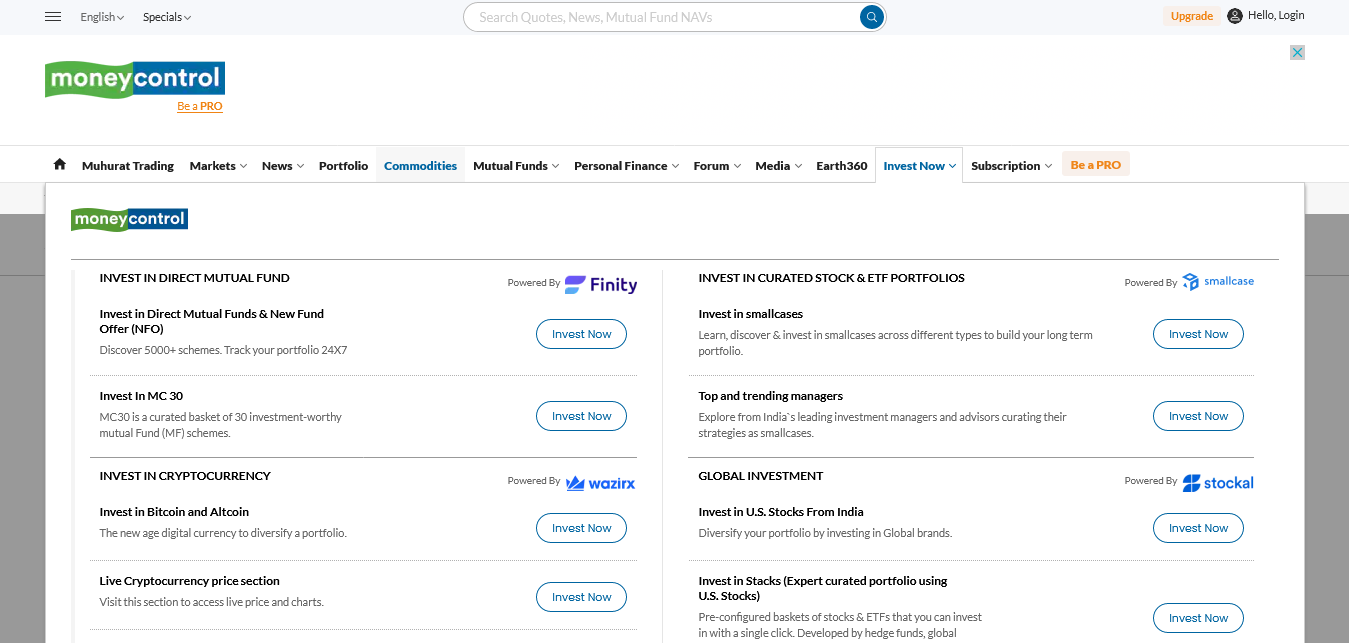Open the hamburger menu icon

pyautogui.click(x=54, y=17)
